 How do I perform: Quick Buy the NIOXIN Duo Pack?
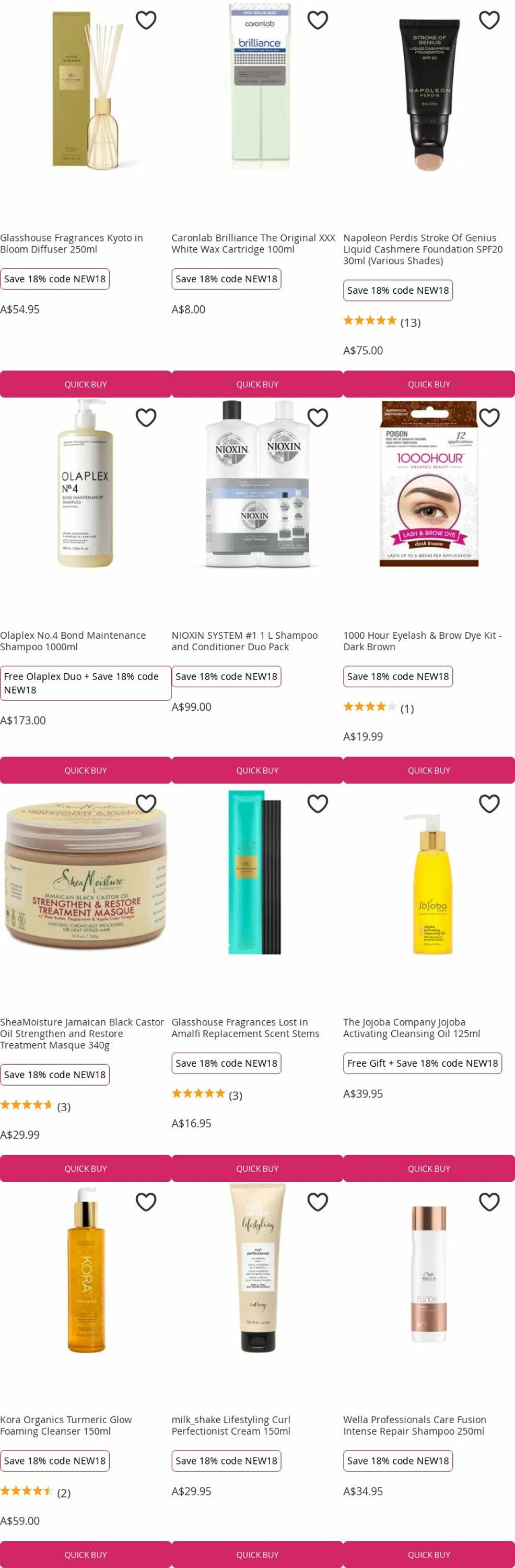[x=257, y=770]
